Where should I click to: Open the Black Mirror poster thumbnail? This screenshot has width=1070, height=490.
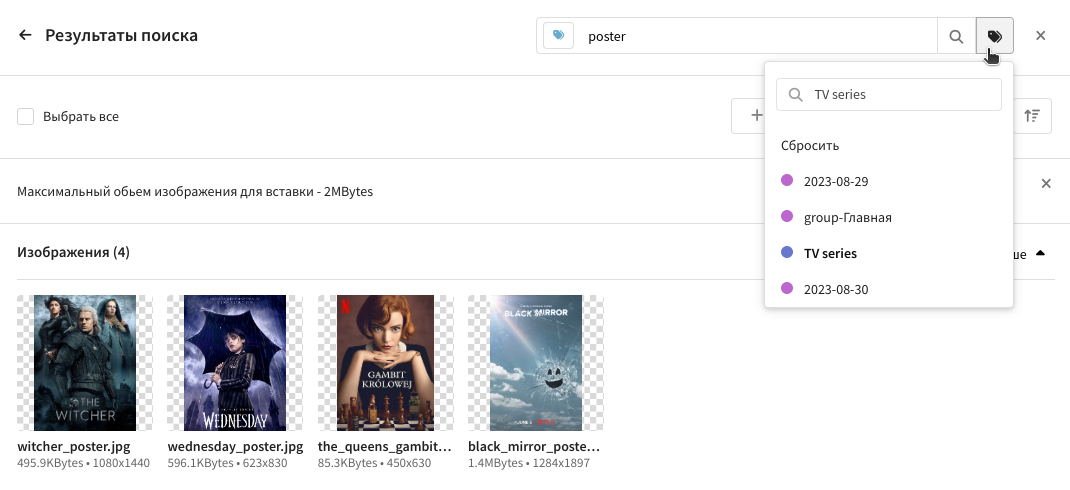pyautogui.click(x=536, y=363)
